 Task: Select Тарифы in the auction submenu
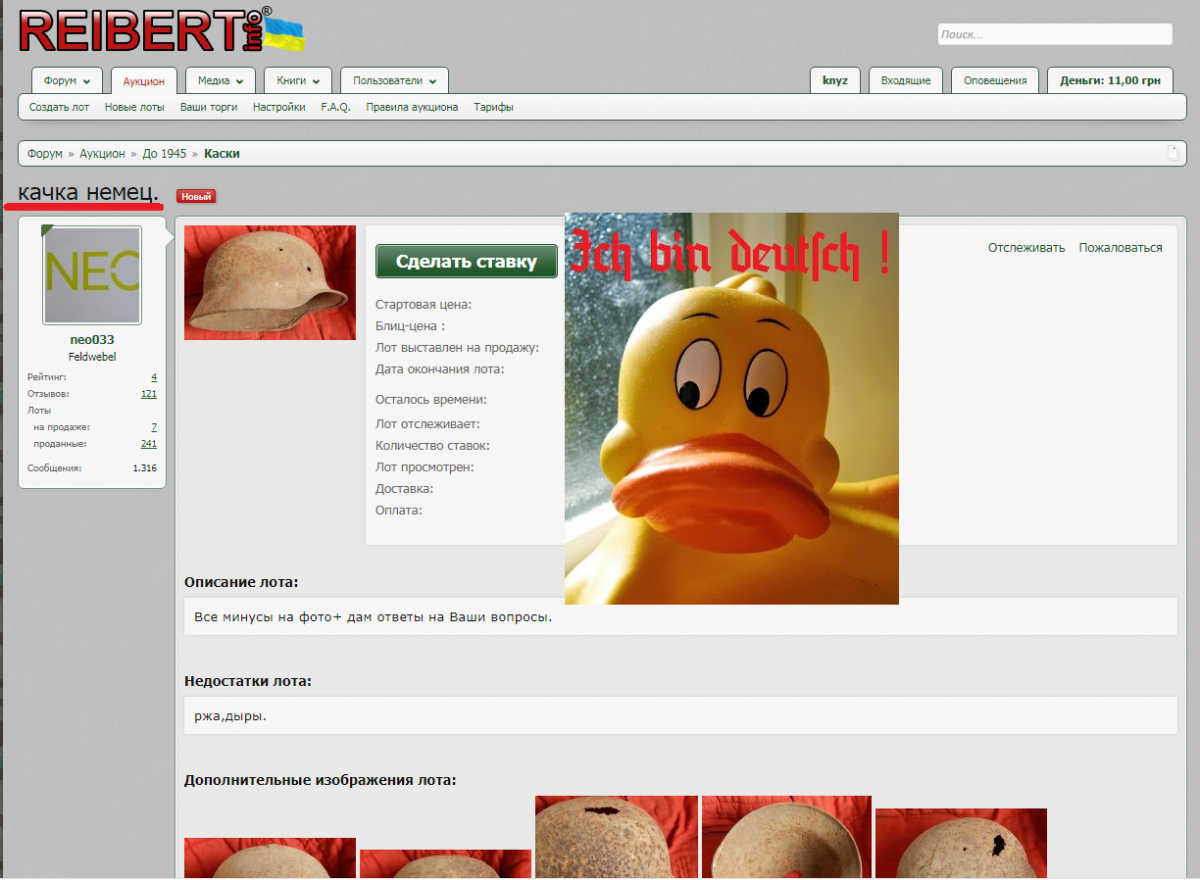pyautogui.click(x=494, y=107)
